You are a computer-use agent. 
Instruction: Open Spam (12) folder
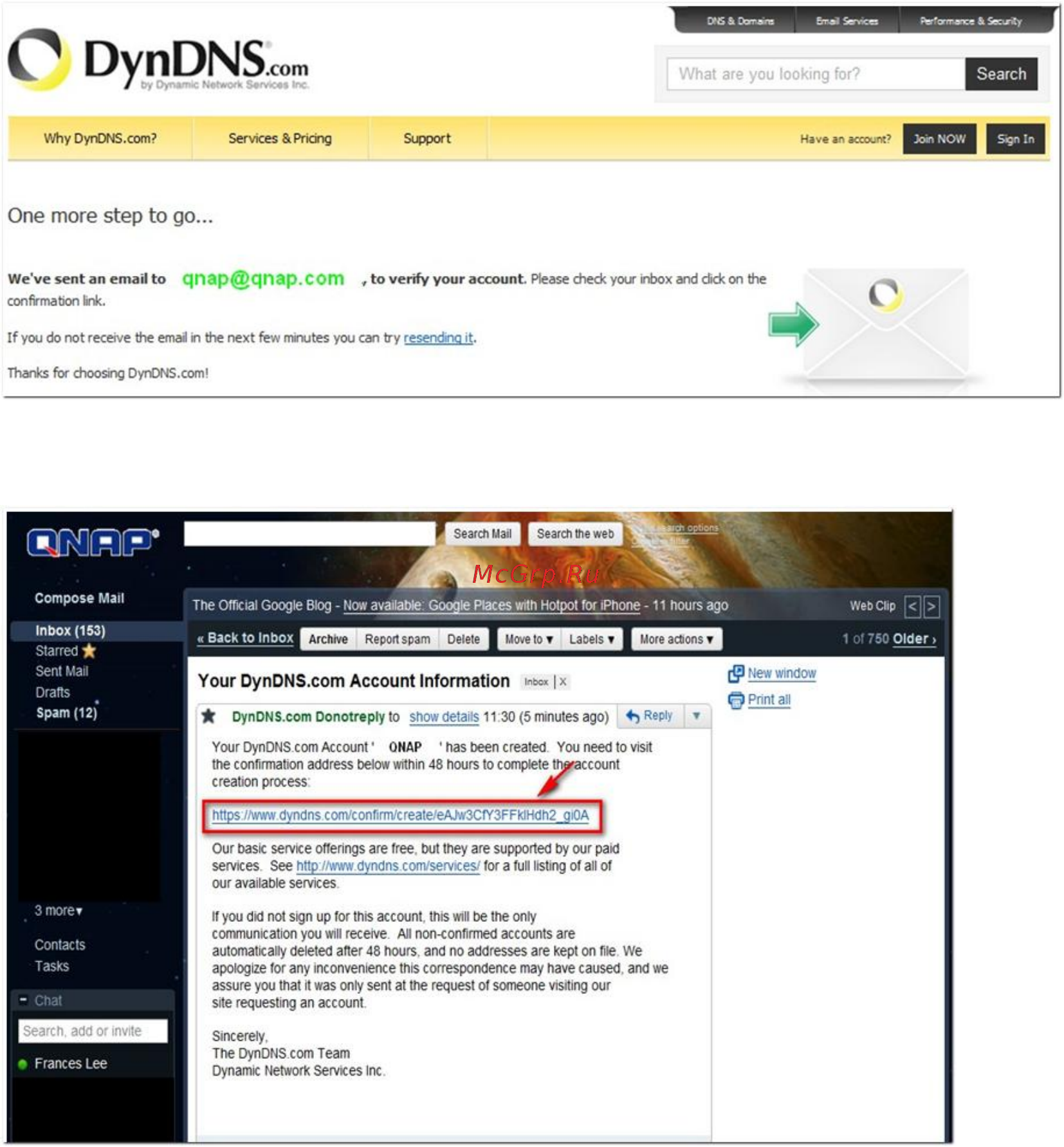(x=66, y=713)
